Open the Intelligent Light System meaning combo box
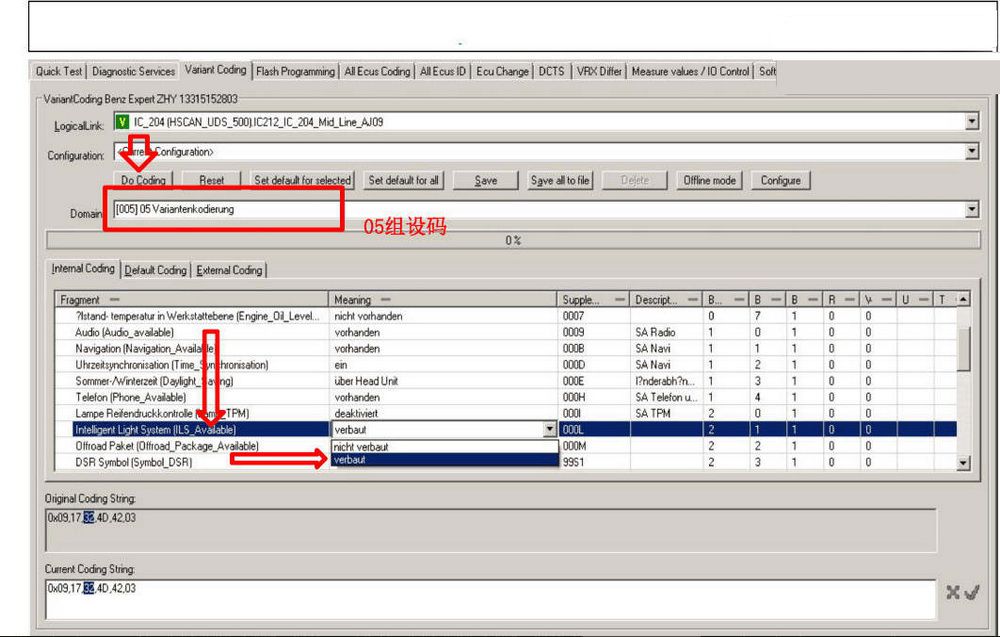1000x637 pixels. tap(548, 429)
